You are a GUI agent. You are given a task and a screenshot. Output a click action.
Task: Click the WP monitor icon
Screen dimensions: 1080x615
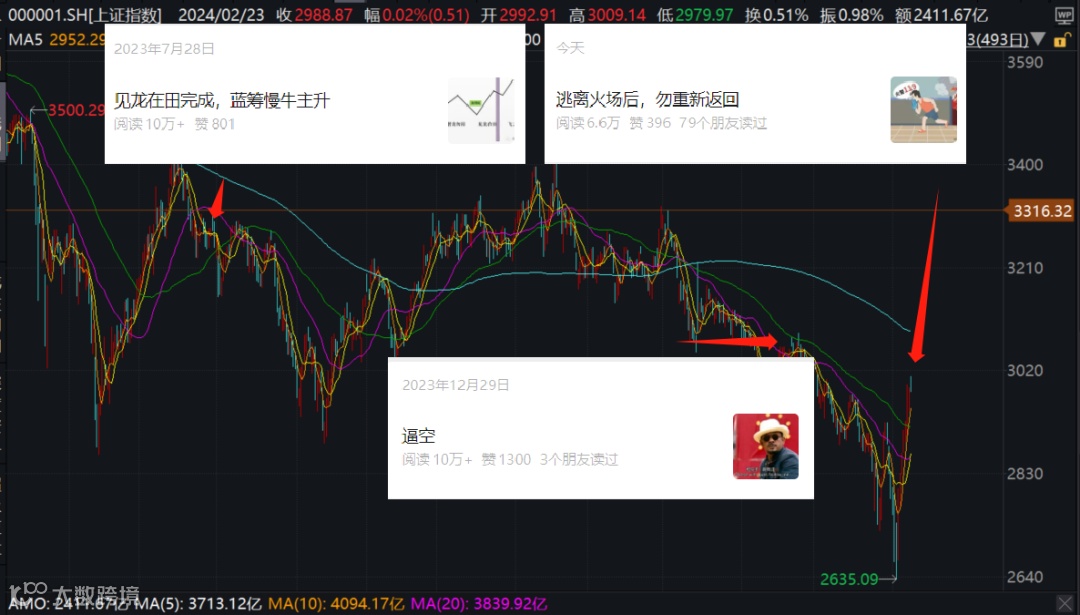1063,15
